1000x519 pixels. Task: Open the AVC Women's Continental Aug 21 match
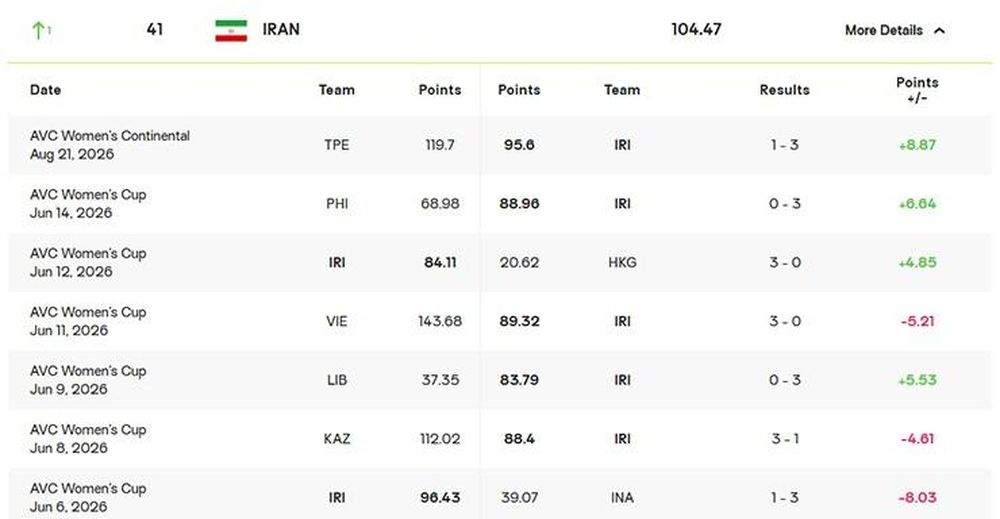[500, 145]
